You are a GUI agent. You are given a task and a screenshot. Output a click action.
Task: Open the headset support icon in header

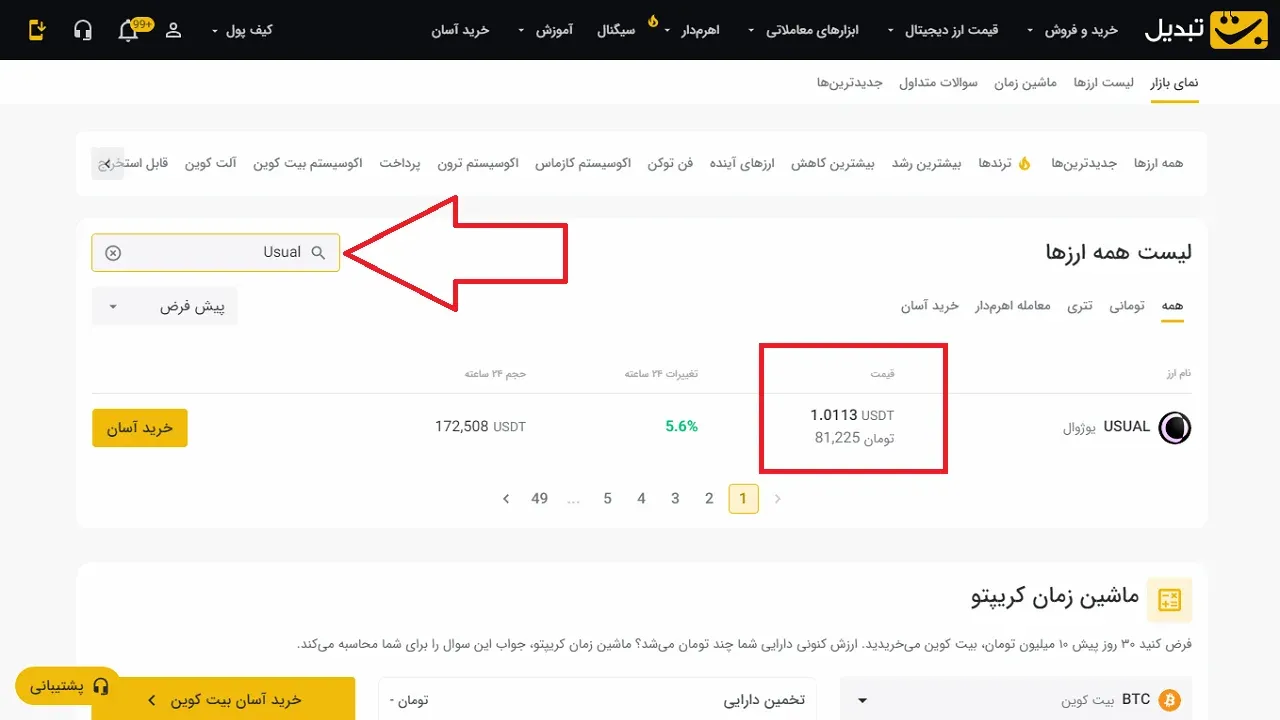(83, 30)
